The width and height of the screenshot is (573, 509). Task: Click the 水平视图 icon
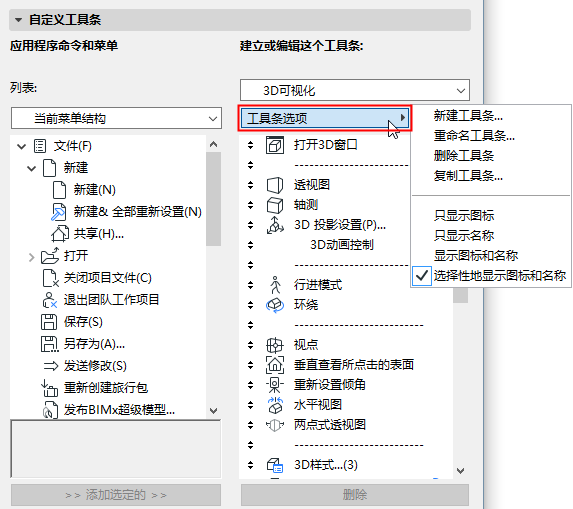[x=275, y=405]
